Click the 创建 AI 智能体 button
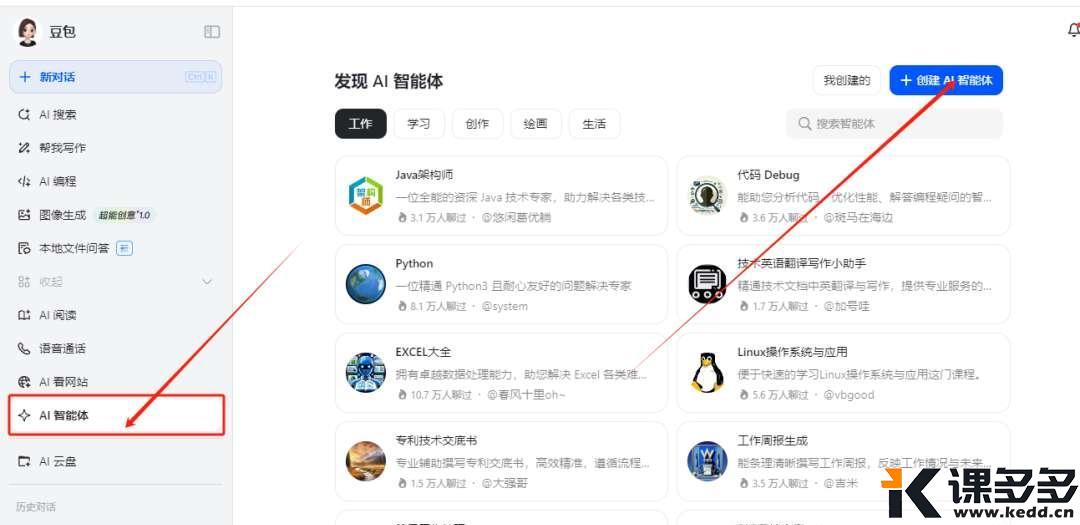 pos(946,81)
